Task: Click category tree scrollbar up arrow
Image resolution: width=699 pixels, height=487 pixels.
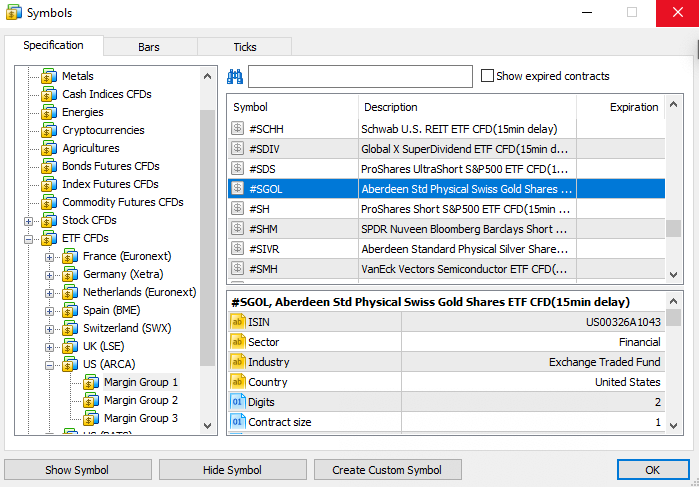Action: tap(207, 76)
